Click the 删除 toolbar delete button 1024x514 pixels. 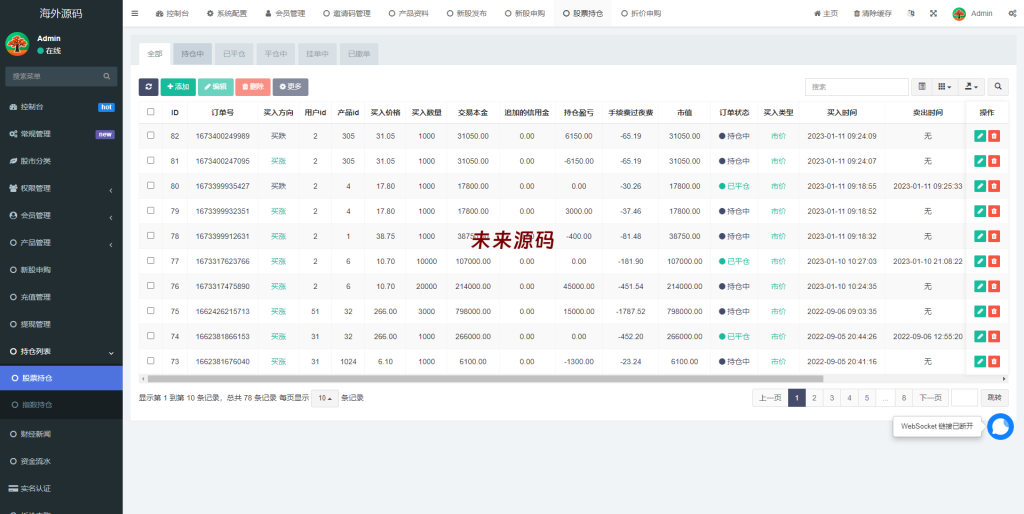(x=253, y=87)
